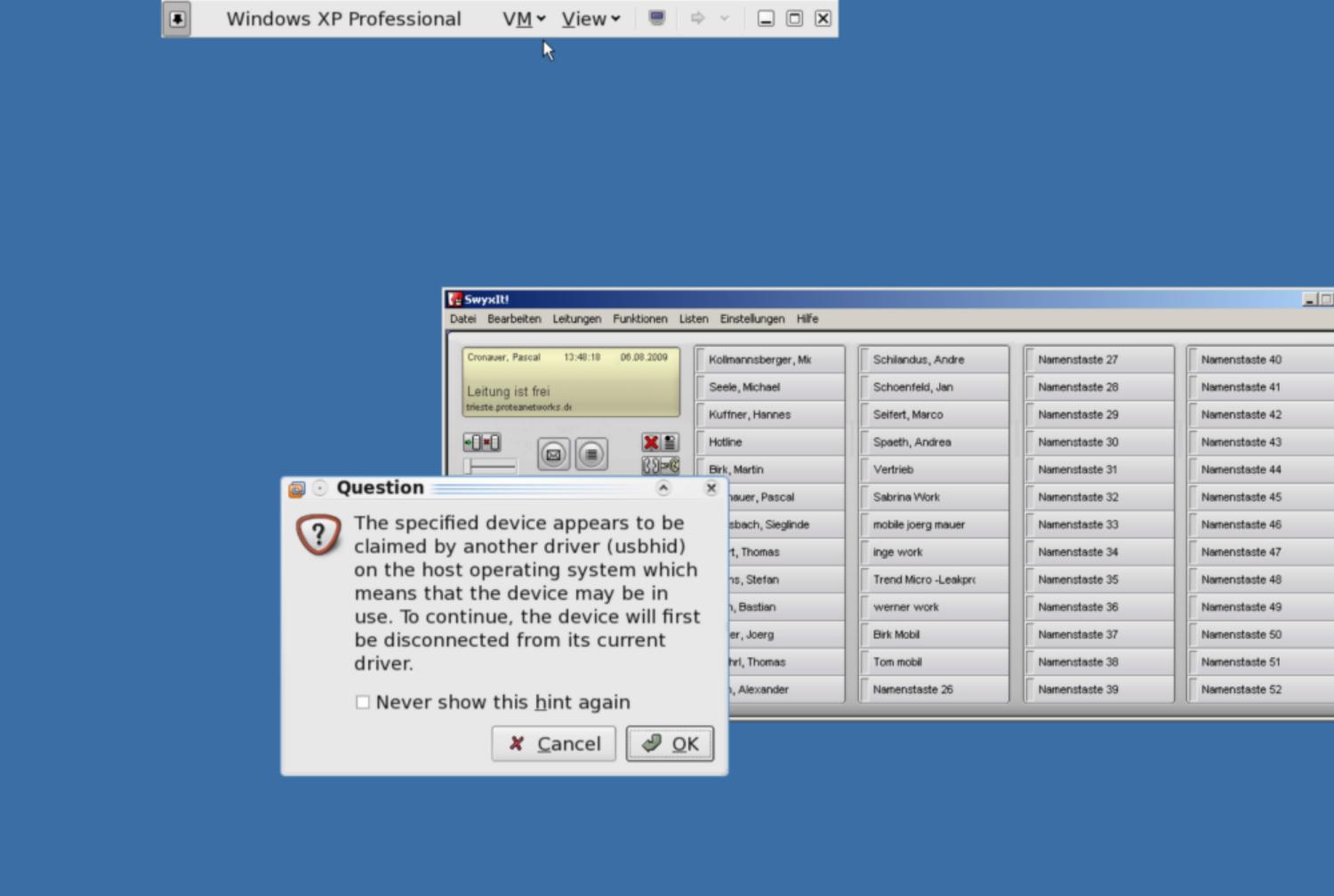Click the VMware icon in Question title bar
This screenshot has width=1334, height=896.
(x=297, y=489)
